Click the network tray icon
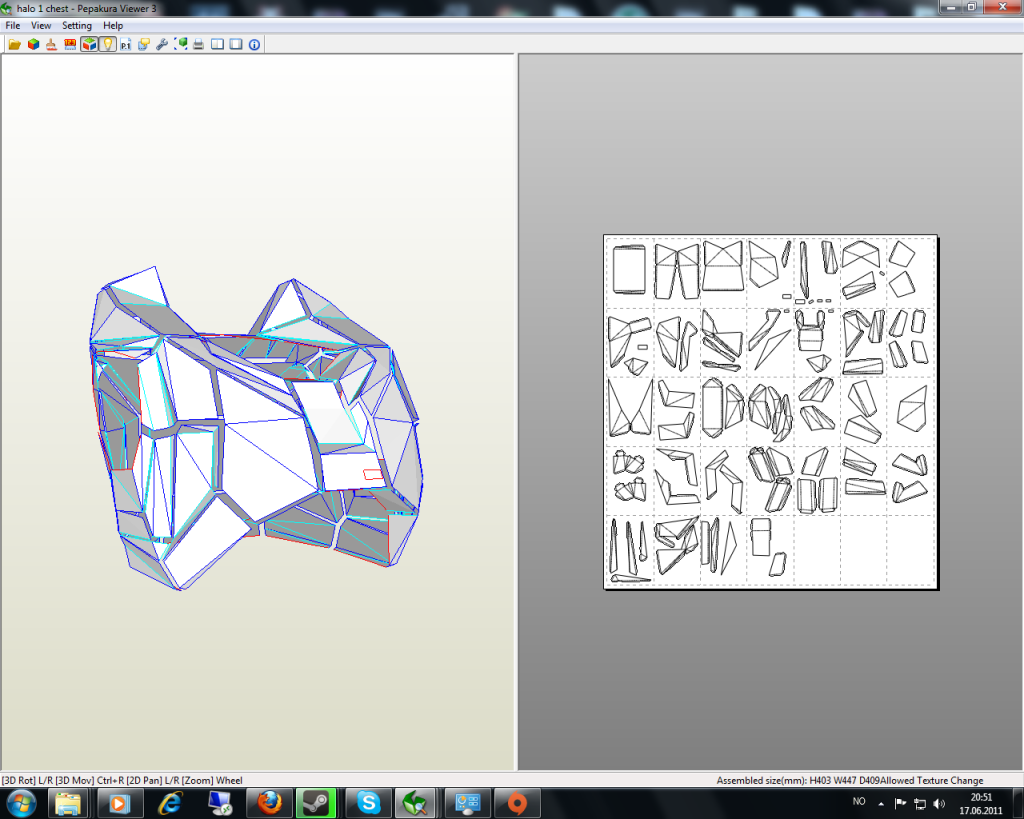1024x819 pixels. (920, 803)
